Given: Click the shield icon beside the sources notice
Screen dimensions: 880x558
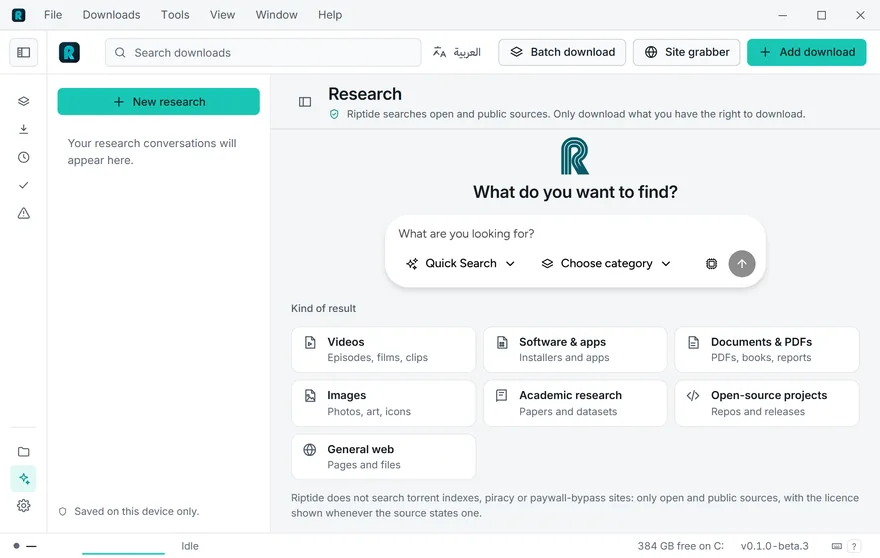Looking at the screenshot, I should 334,115.
